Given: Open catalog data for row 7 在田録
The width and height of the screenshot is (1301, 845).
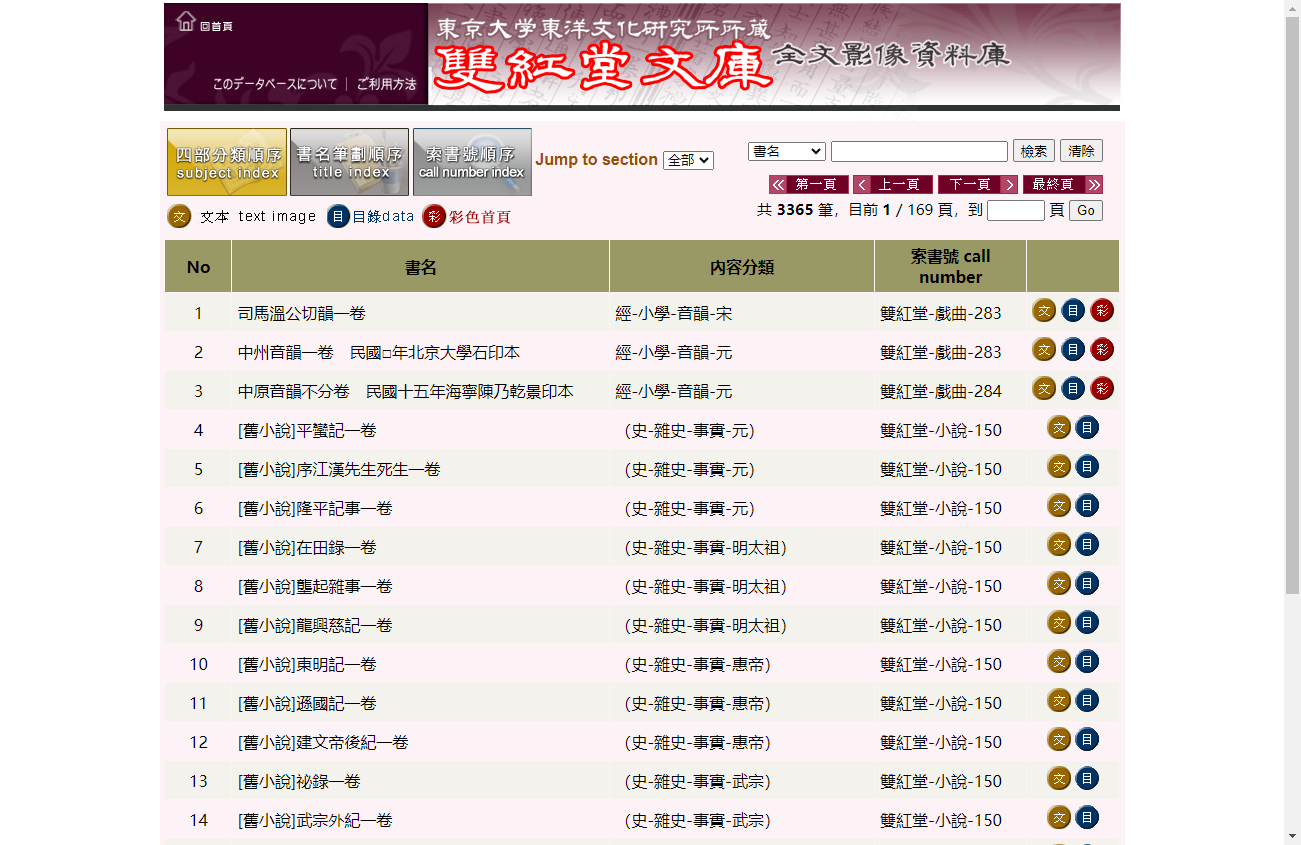Looking at the screenshot, I should (1087, 545).
